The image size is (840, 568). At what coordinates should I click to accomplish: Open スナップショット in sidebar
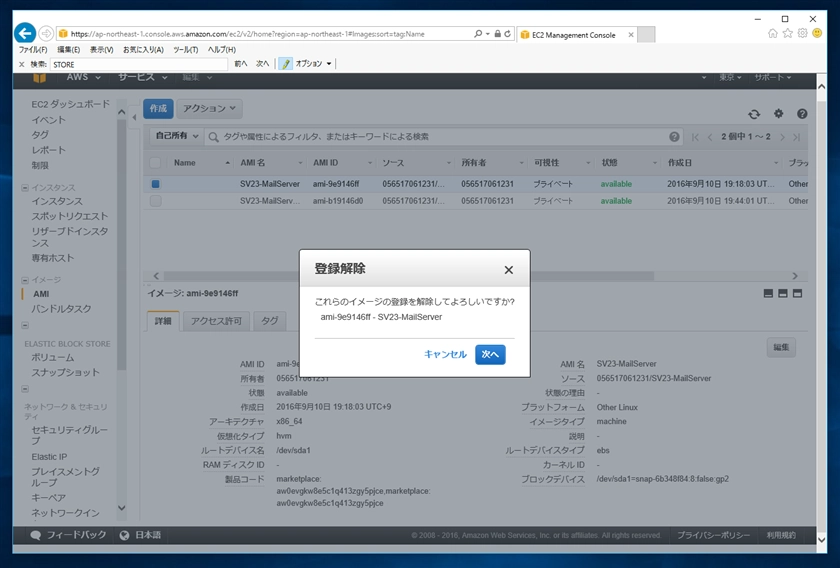point(65,372)
